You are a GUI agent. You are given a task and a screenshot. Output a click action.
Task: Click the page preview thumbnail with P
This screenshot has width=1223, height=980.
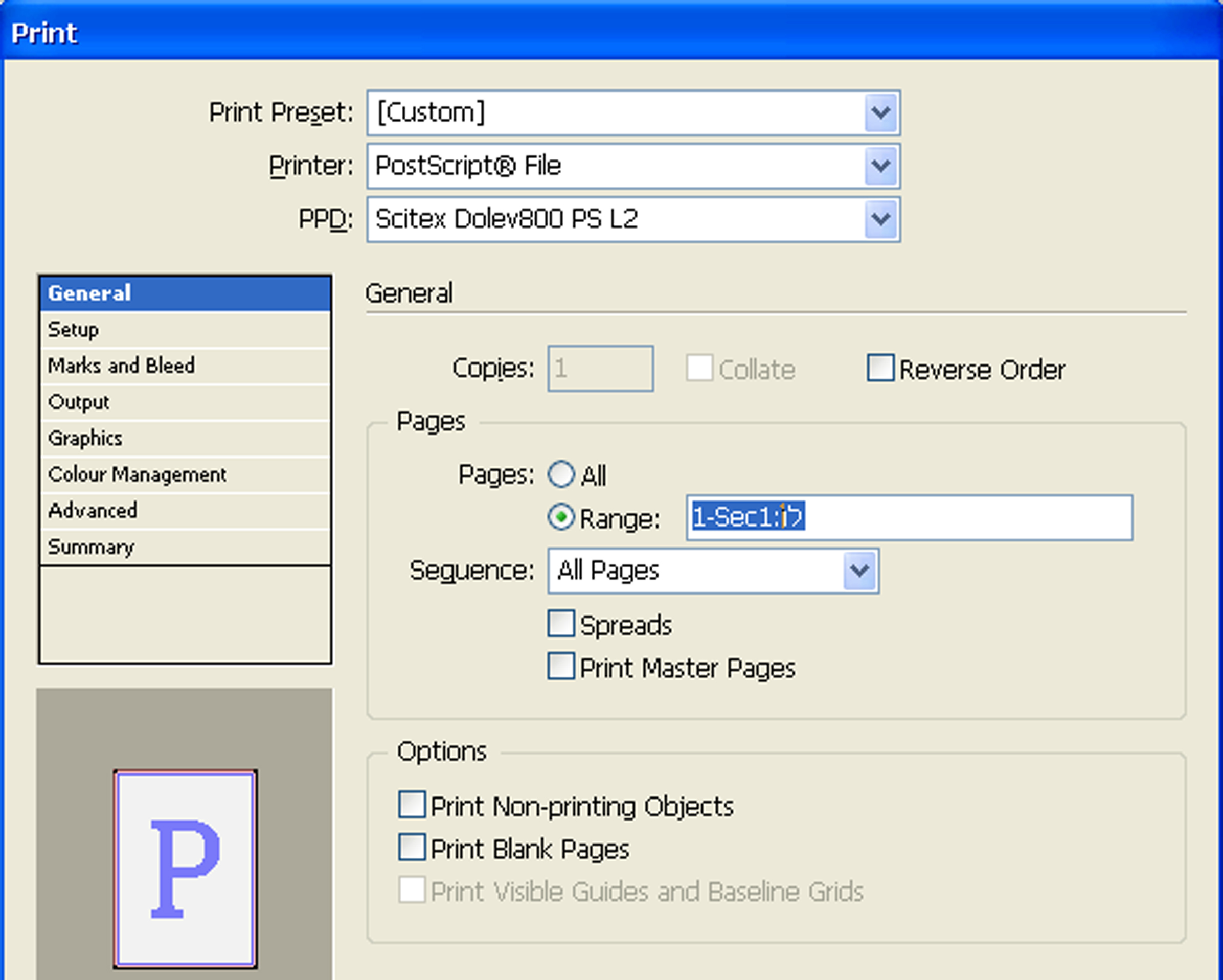point(185,869)
